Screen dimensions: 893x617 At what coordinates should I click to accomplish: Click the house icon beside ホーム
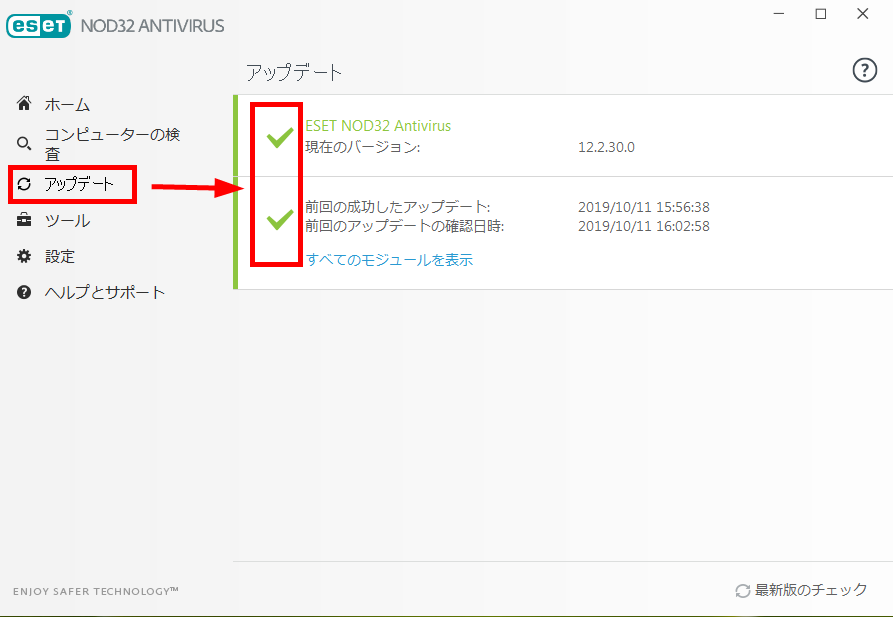(24, 103)
